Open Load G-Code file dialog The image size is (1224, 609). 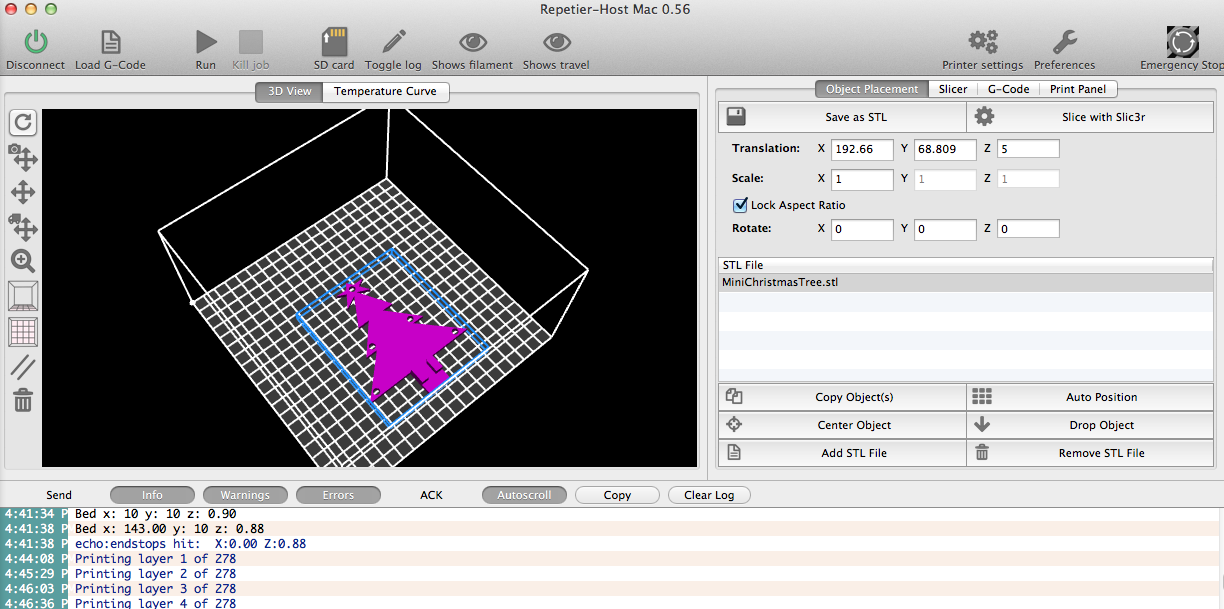pos(110,42)
